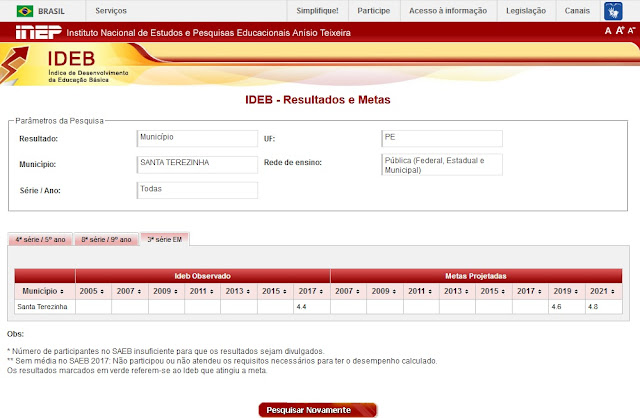Decrease font size with the A- icon
Image resolution: width=640 pixels, height=418 pixels.
coord(631,31)
